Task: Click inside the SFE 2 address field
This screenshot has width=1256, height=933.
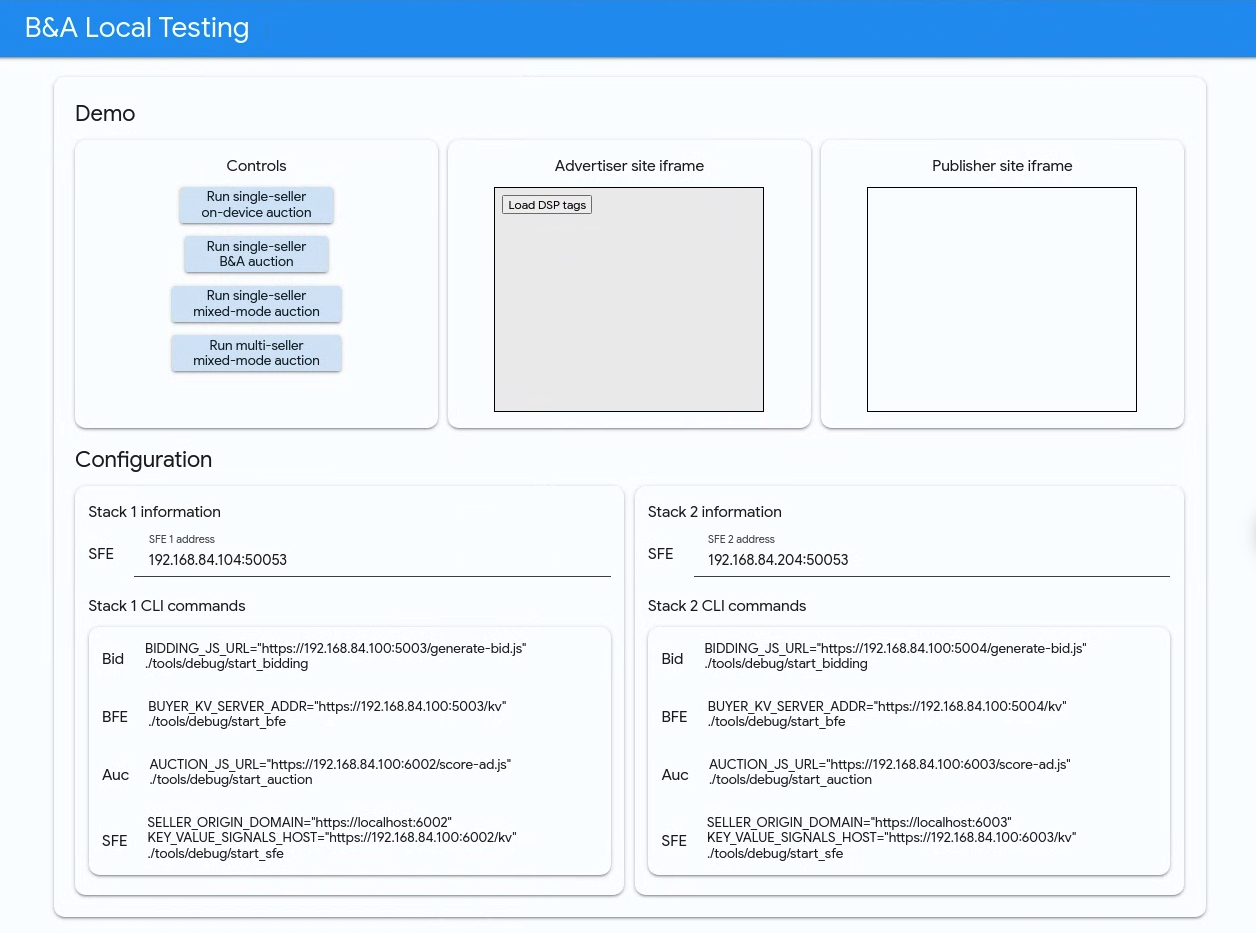Action: (932, 560)
